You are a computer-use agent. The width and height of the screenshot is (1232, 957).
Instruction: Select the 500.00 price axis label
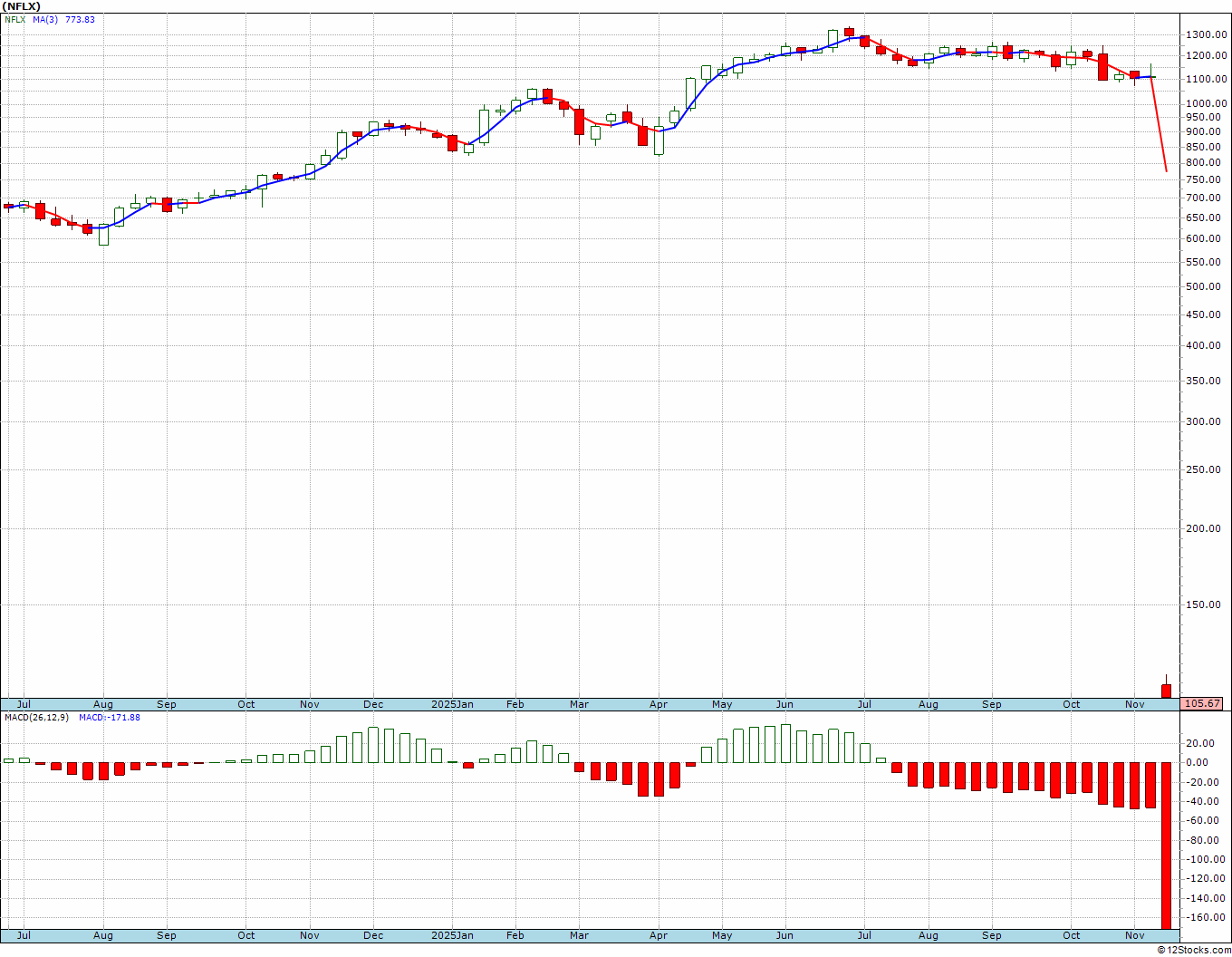click(x=1203, y=287)
